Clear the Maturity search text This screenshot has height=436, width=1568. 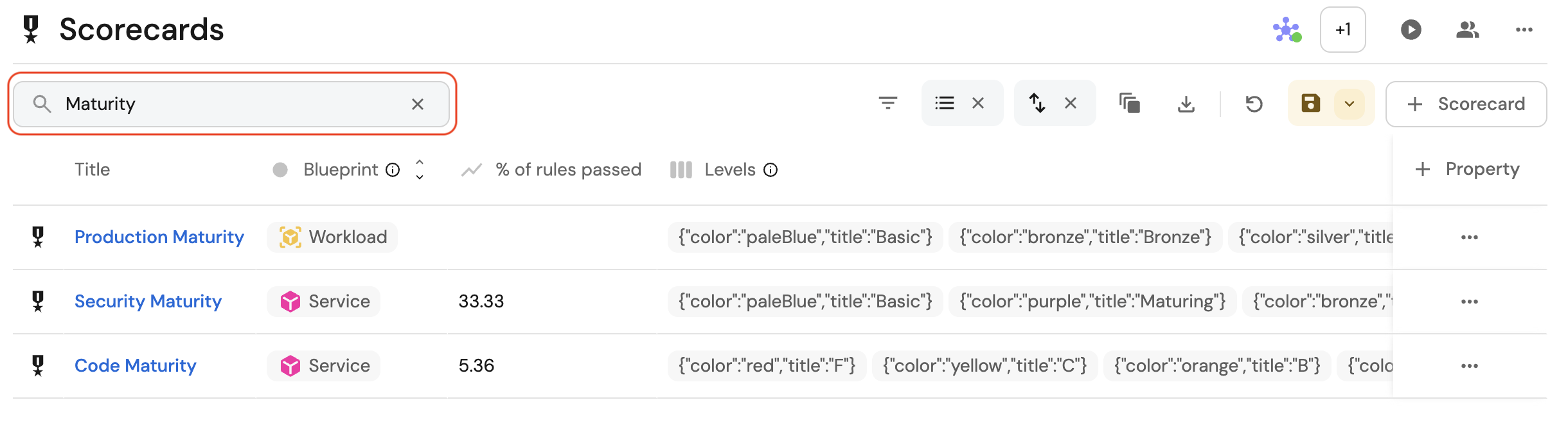click(x=418, y=104)
